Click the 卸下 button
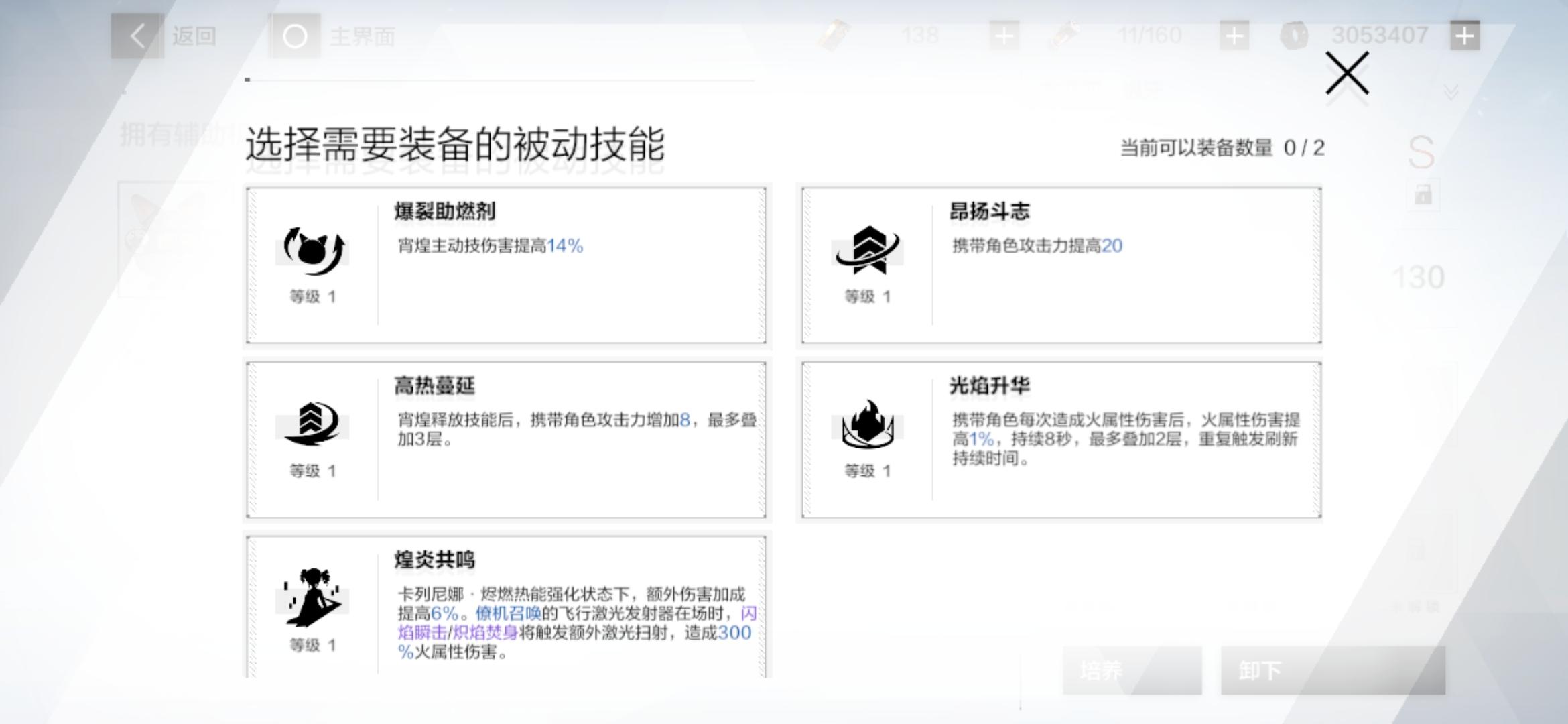 [x=1333, y=670]
